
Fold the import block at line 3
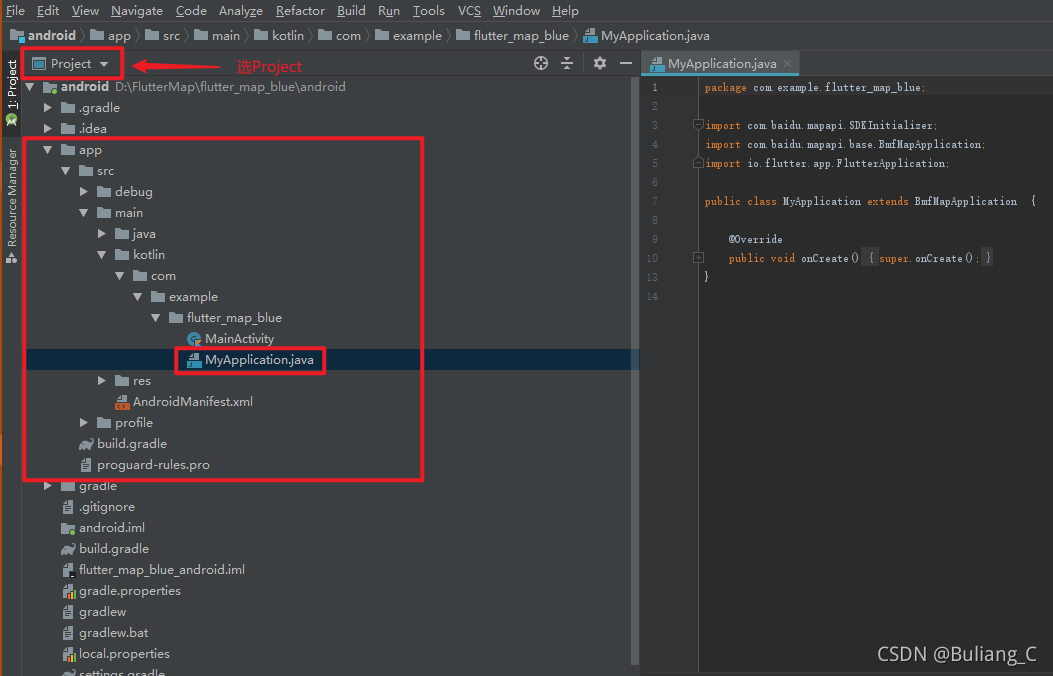click(698, 125)
